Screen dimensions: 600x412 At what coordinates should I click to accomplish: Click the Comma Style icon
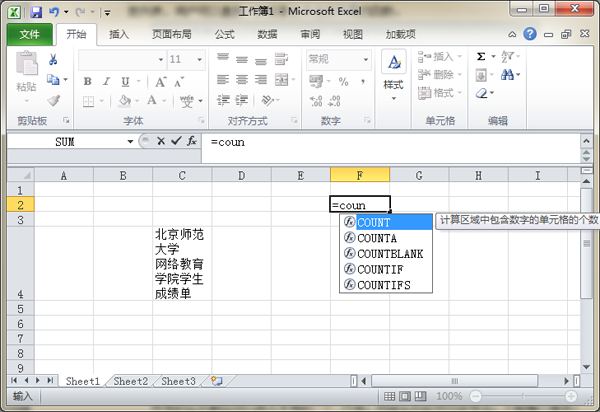point(362,81)
